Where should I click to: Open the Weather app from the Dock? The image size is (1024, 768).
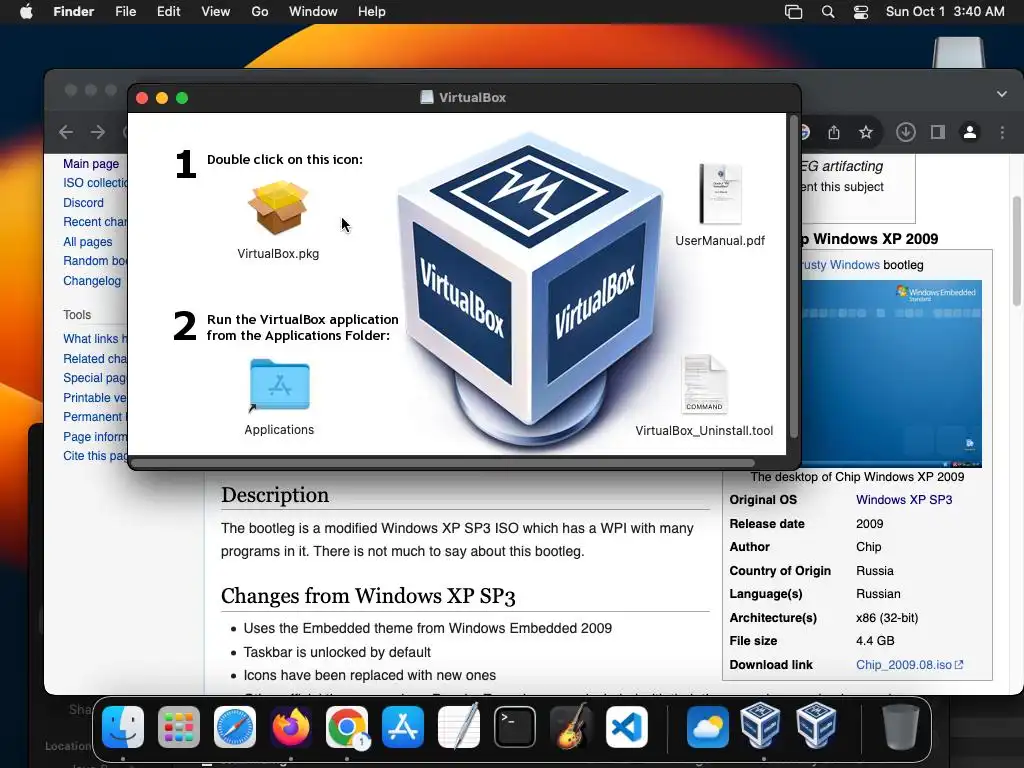(707, 727)
